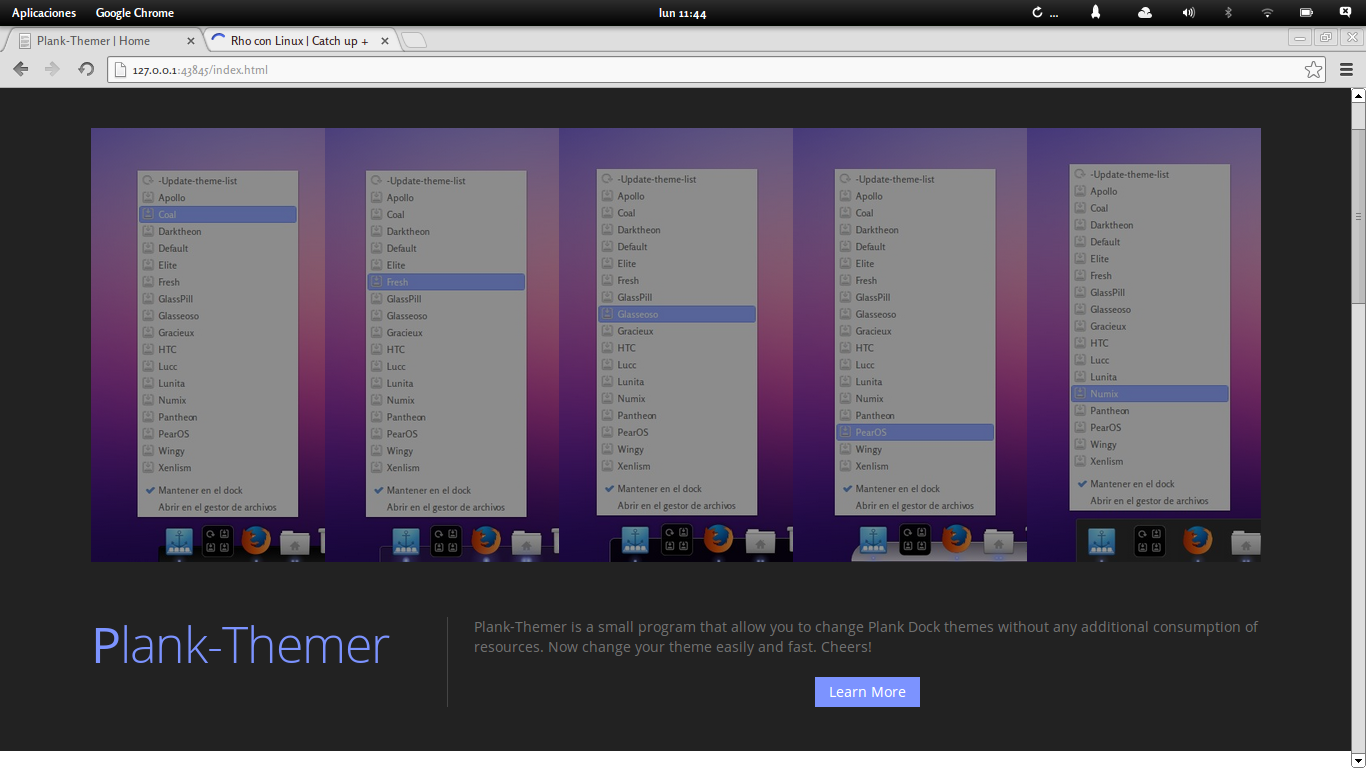1366x768 pixels.
Task: Focus the address bar with 127.0.0.1:43845/index.html
Action: tap(716, 70)
